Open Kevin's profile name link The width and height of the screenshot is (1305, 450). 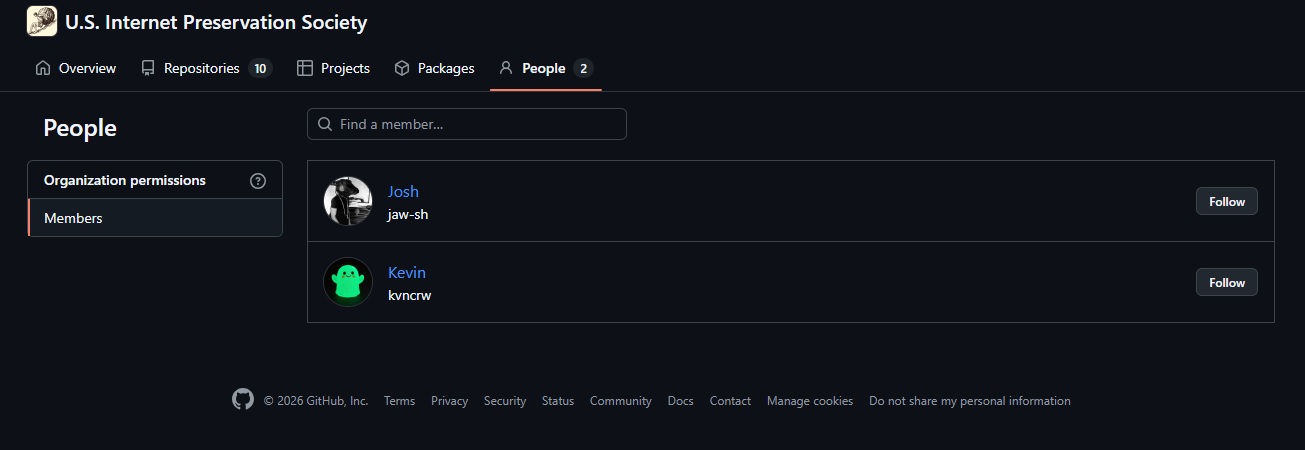click(x=407, y=272)
